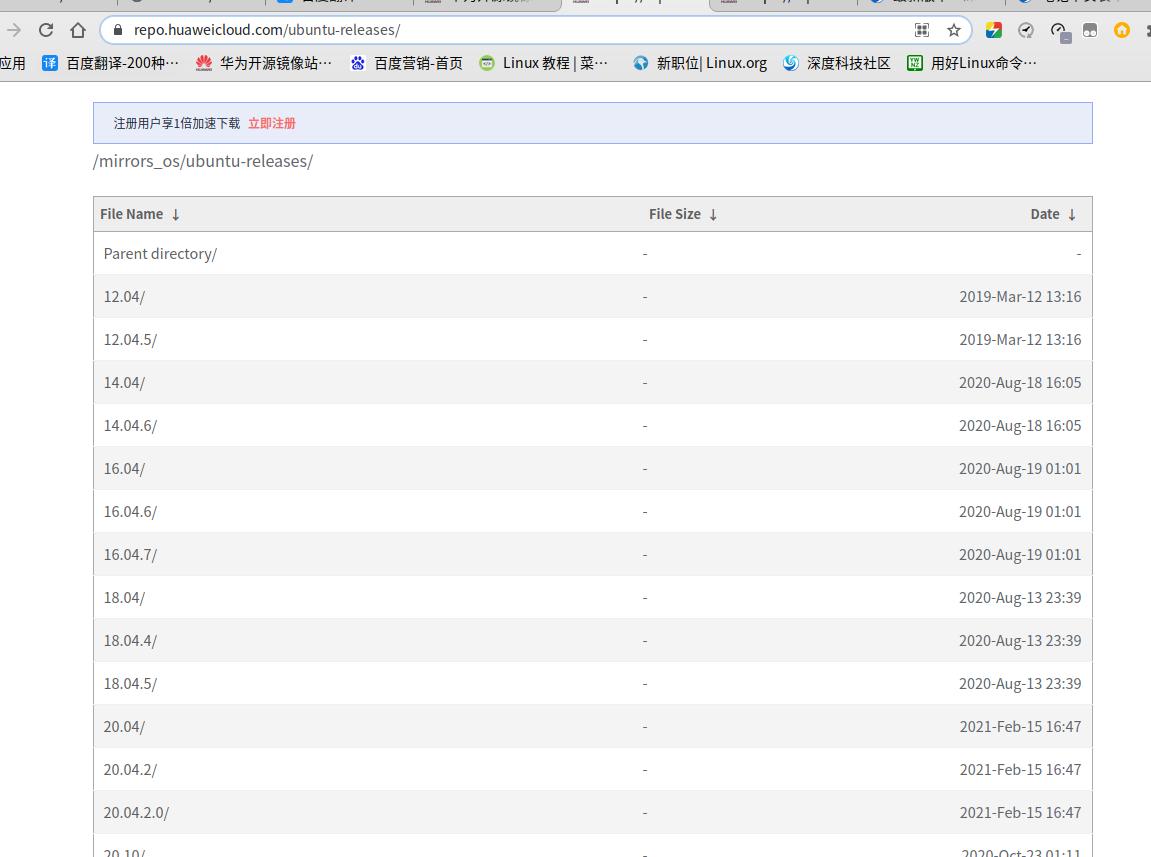Open the 14.04/ folder
Viewport: 1151px width, 857px height.
click(124, 383)
